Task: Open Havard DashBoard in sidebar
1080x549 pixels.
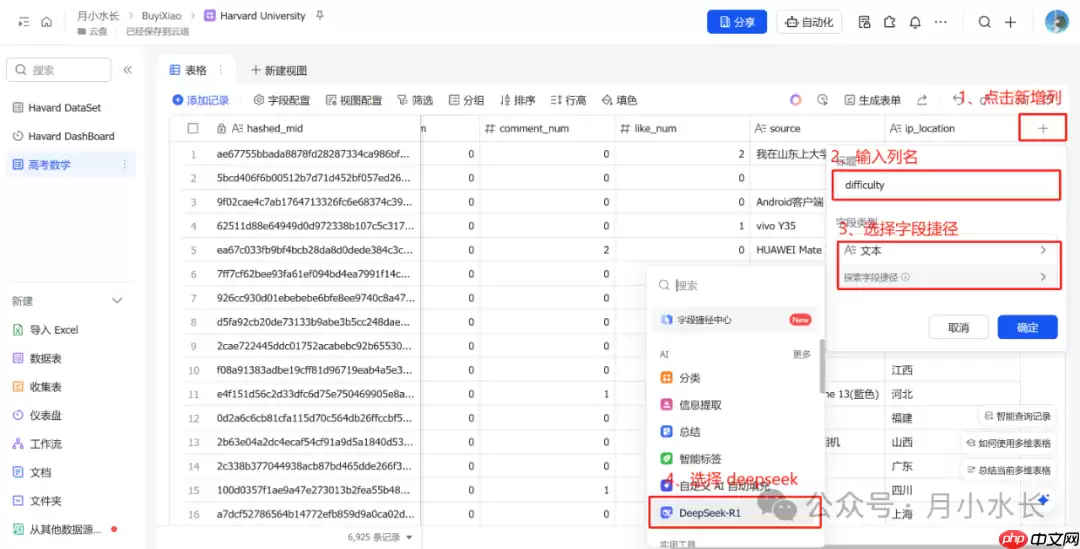Action: coord(71,136)
